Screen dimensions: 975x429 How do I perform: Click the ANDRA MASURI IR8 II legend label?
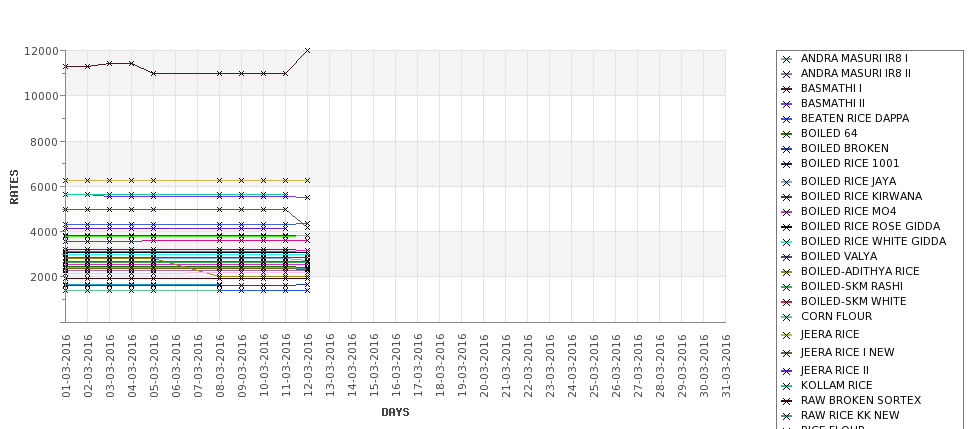point(856,73)
